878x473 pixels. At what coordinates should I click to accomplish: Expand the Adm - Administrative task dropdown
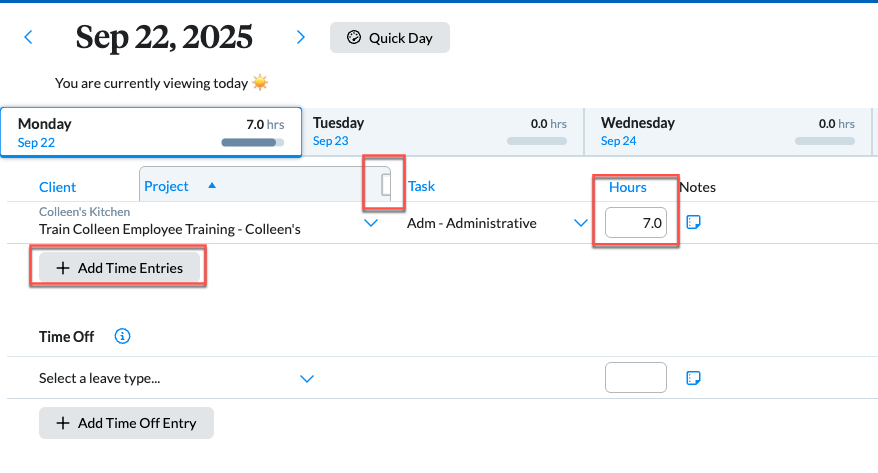point(581,223)
